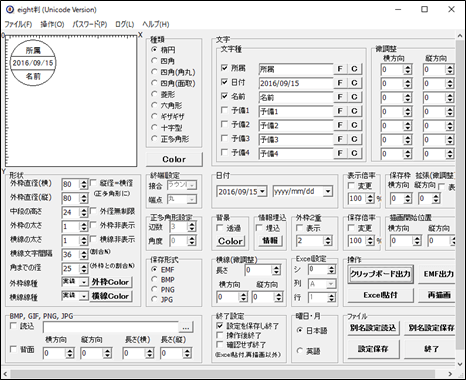466x380 pixels.
Task: Click the 外枠Color button
Action: point(110,282)
